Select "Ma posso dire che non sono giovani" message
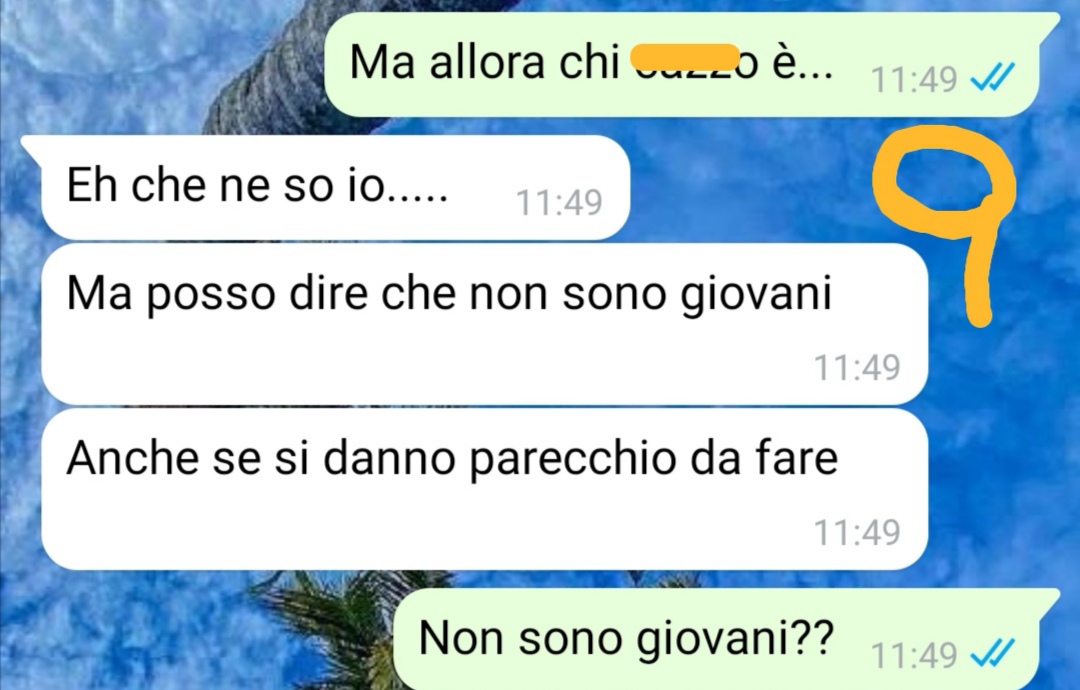Screen dimensions: 1080x690 [x=484, y=324]
